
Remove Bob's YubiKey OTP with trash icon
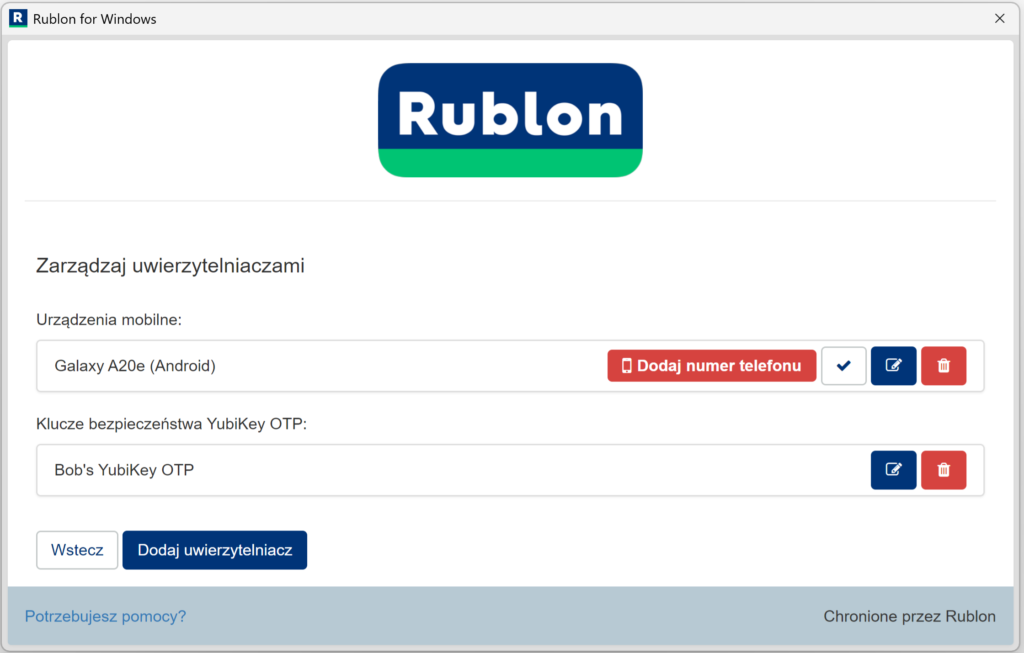point(943,470)
